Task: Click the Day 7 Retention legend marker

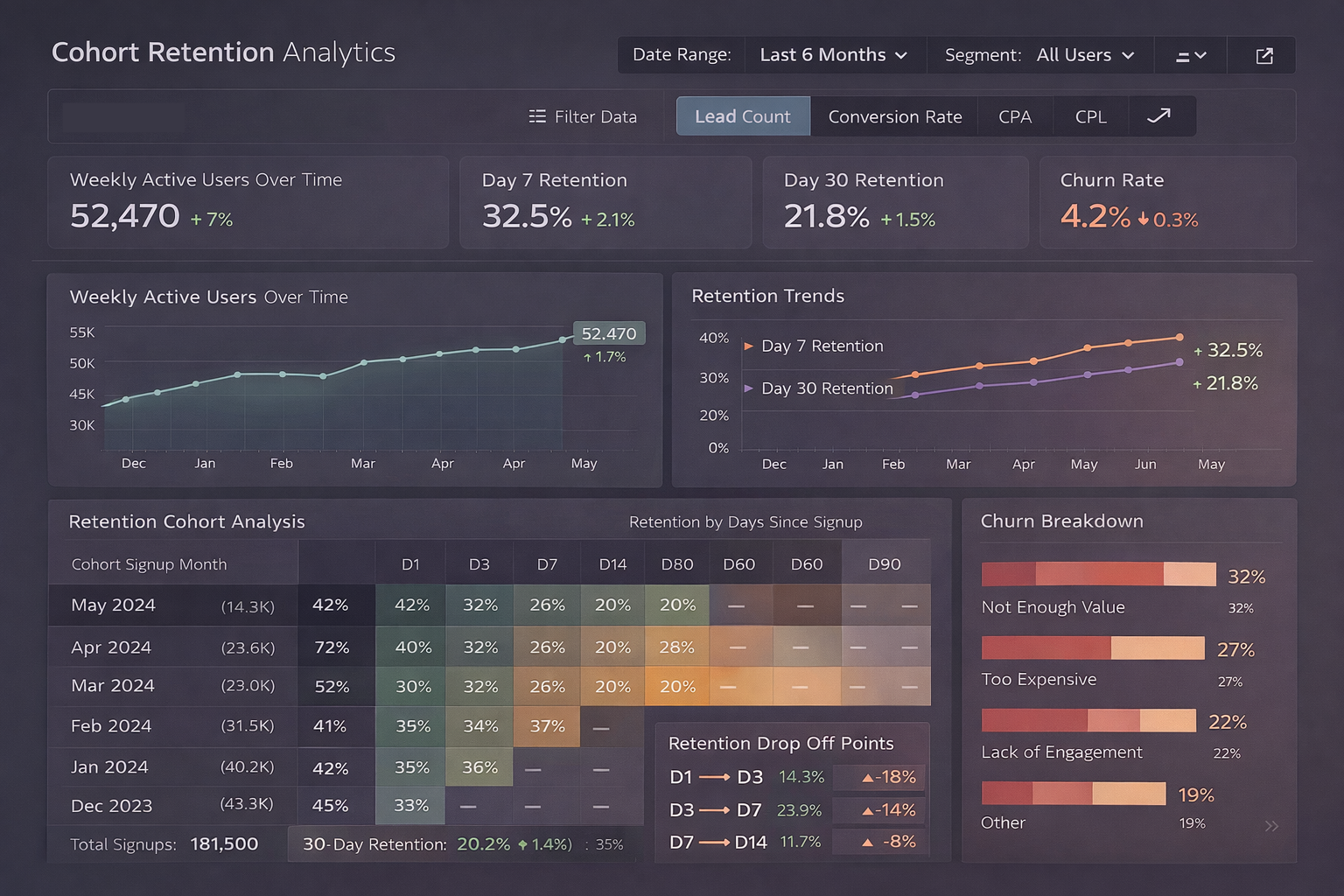Action: coord(749,346)
